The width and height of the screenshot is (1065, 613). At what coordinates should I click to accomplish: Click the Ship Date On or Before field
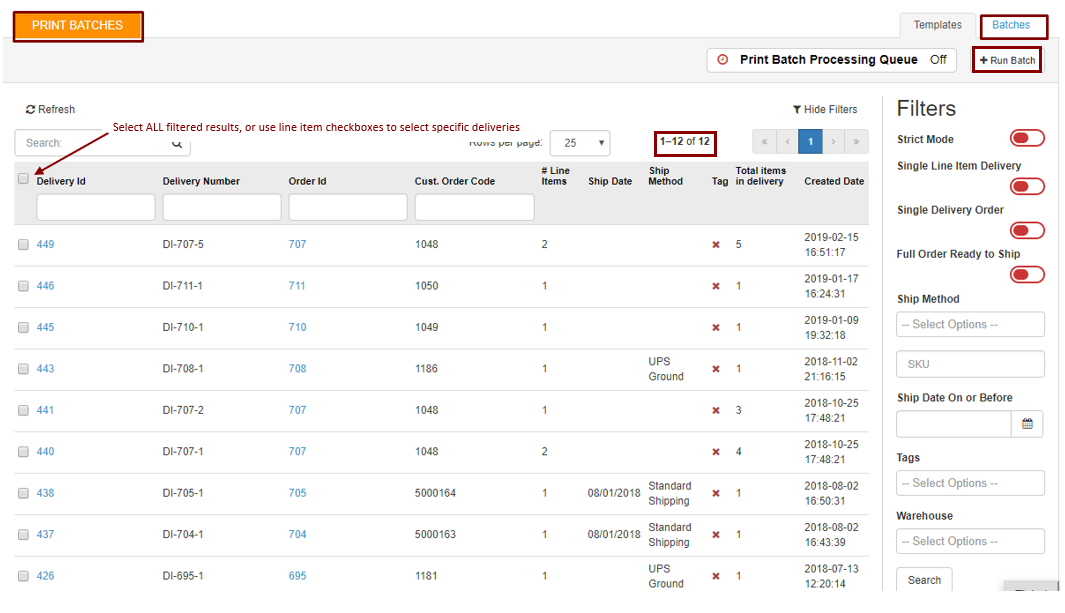(x=954, y=424)
